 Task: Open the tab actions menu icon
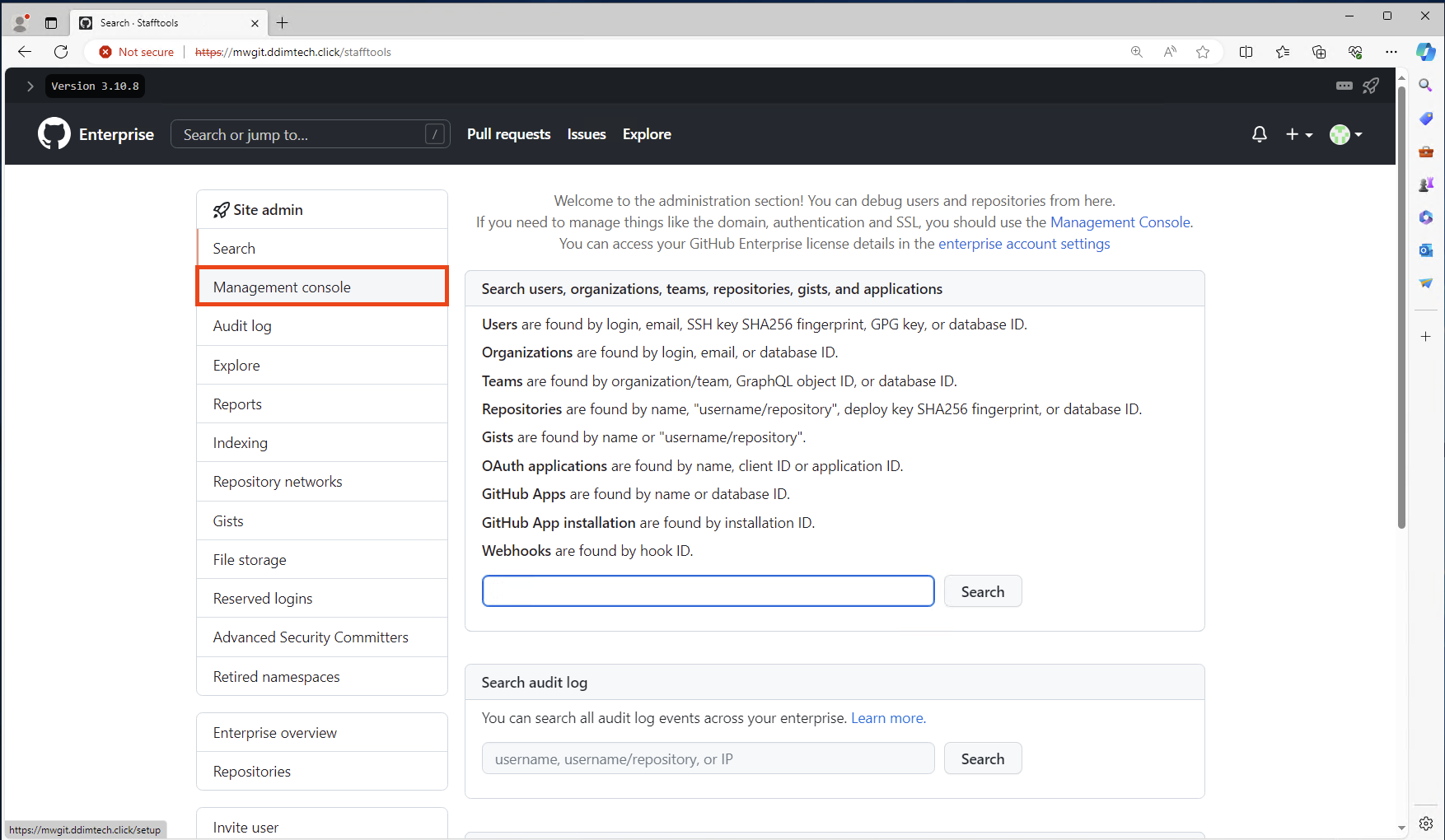coord(51,23)
